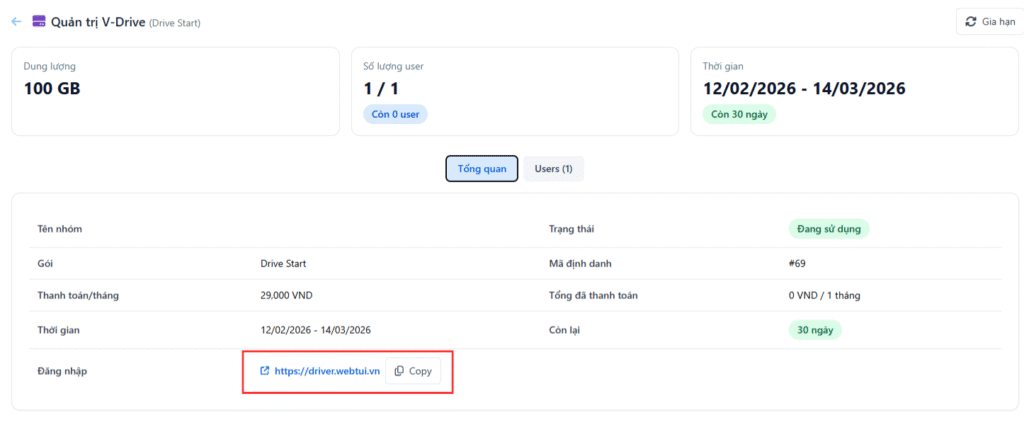Click the '30 ngày' remaining badge
This screenshot has width=1024, height=423.
814,329
